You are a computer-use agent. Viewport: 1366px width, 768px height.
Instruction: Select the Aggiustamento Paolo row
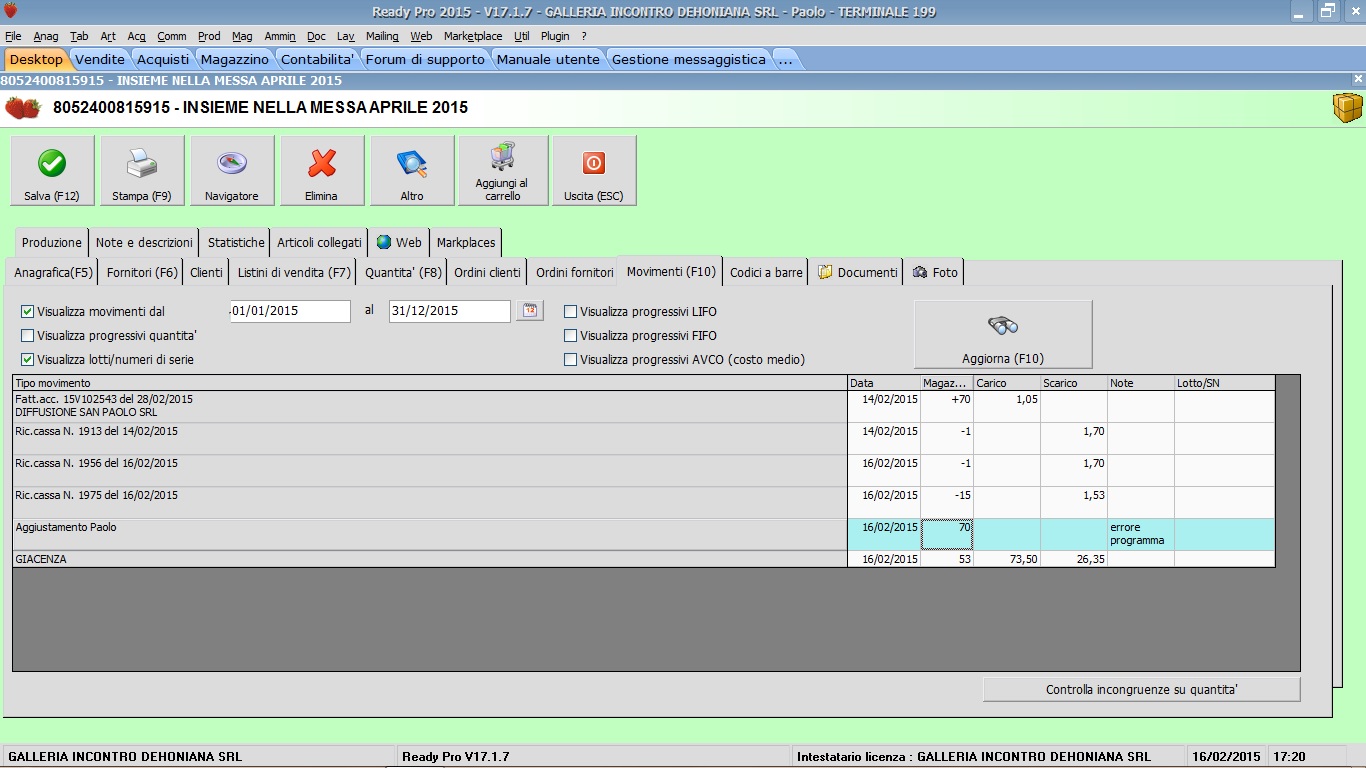[x=644, y=534]
